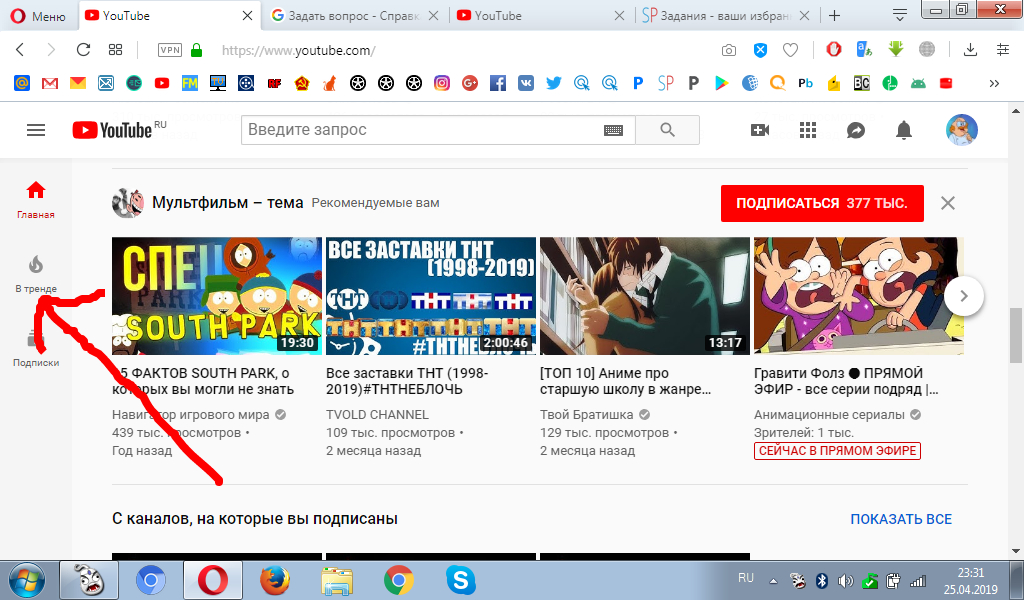Open the TVOLD CHANNEL channel link
1024x600 pixels.
point(377,415)
